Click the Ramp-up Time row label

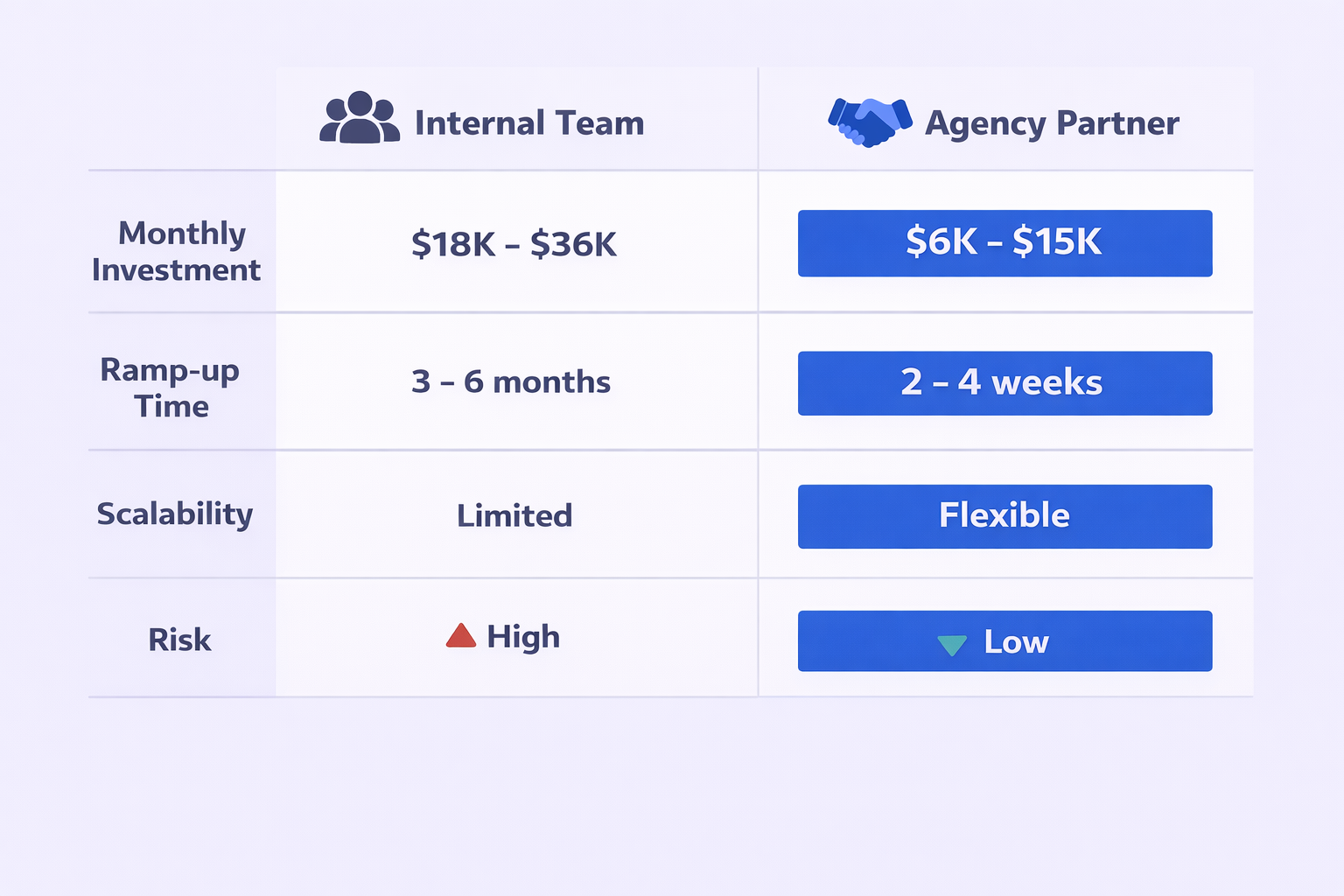(x=171, y=388)
